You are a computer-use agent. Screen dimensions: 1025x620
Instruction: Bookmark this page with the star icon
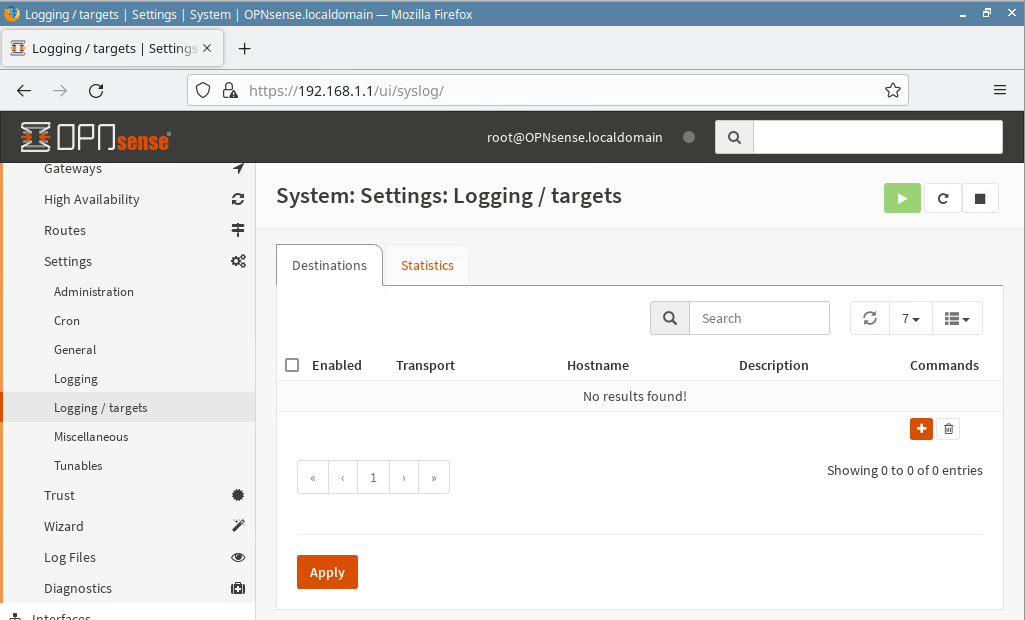[892, 90]
